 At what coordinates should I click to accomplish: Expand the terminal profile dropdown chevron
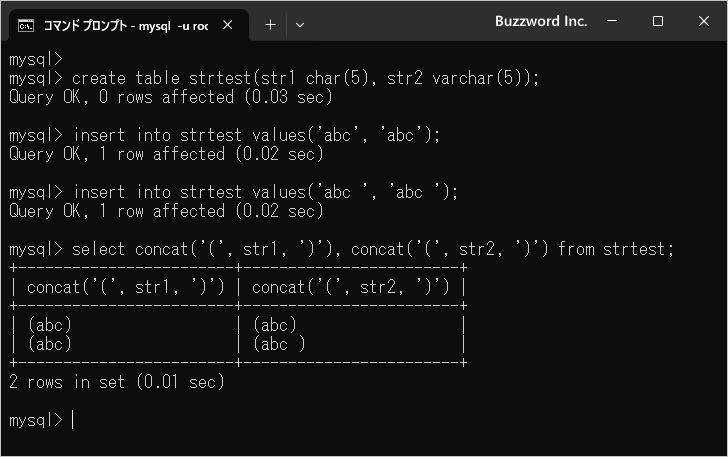coord(300,25)
